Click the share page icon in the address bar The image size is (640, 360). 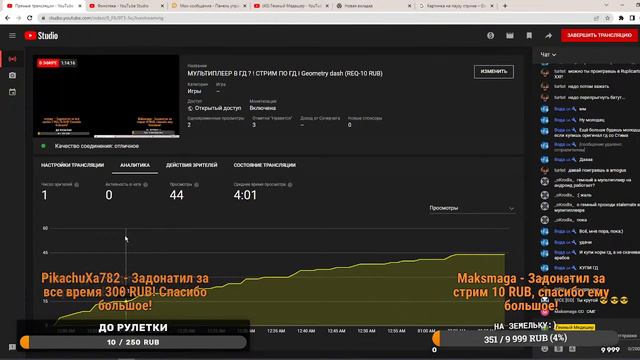[596, 18]
